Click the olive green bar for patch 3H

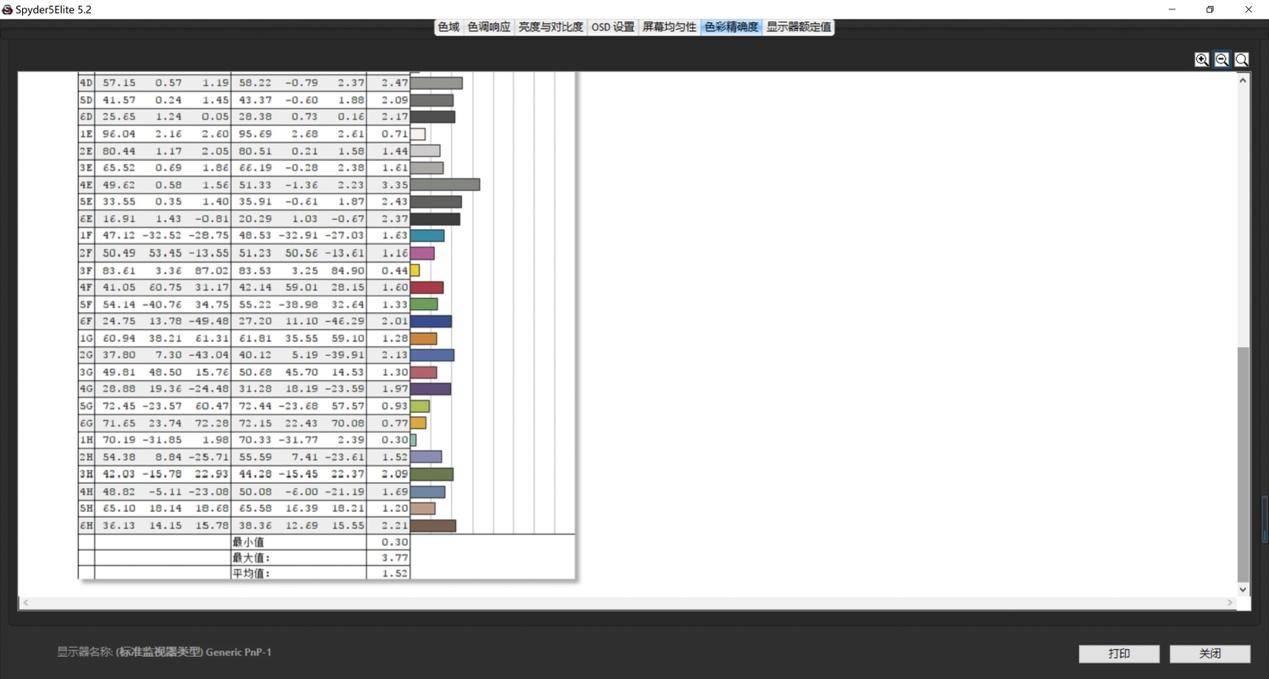pyautogui.click(x=432, y=474)
